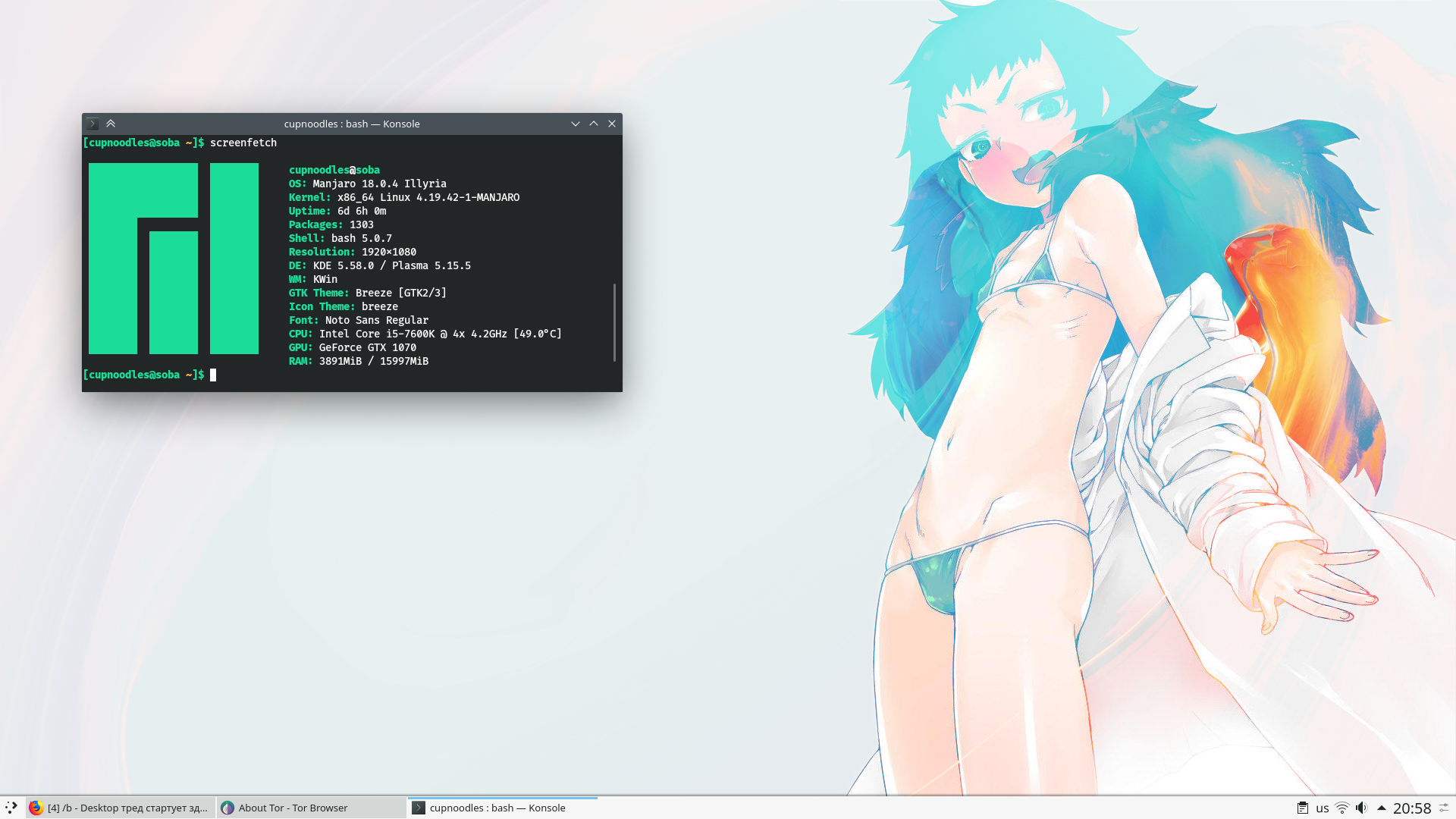1456x819 pixels.
Task: Click the Konsole terminal scrollbar
Action: [614, 322]
